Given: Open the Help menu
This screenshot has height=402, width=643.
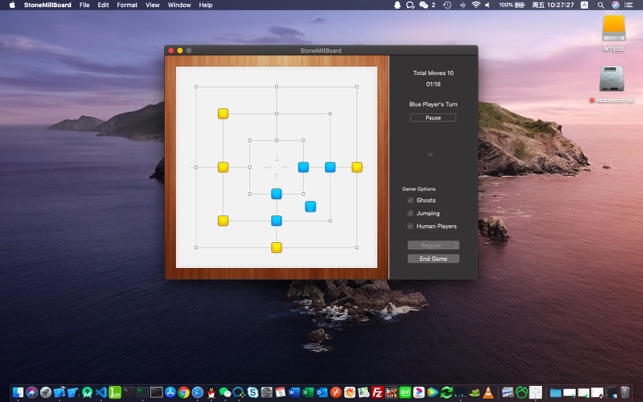Looking at the screenshot, I should (x=205, y=5).
